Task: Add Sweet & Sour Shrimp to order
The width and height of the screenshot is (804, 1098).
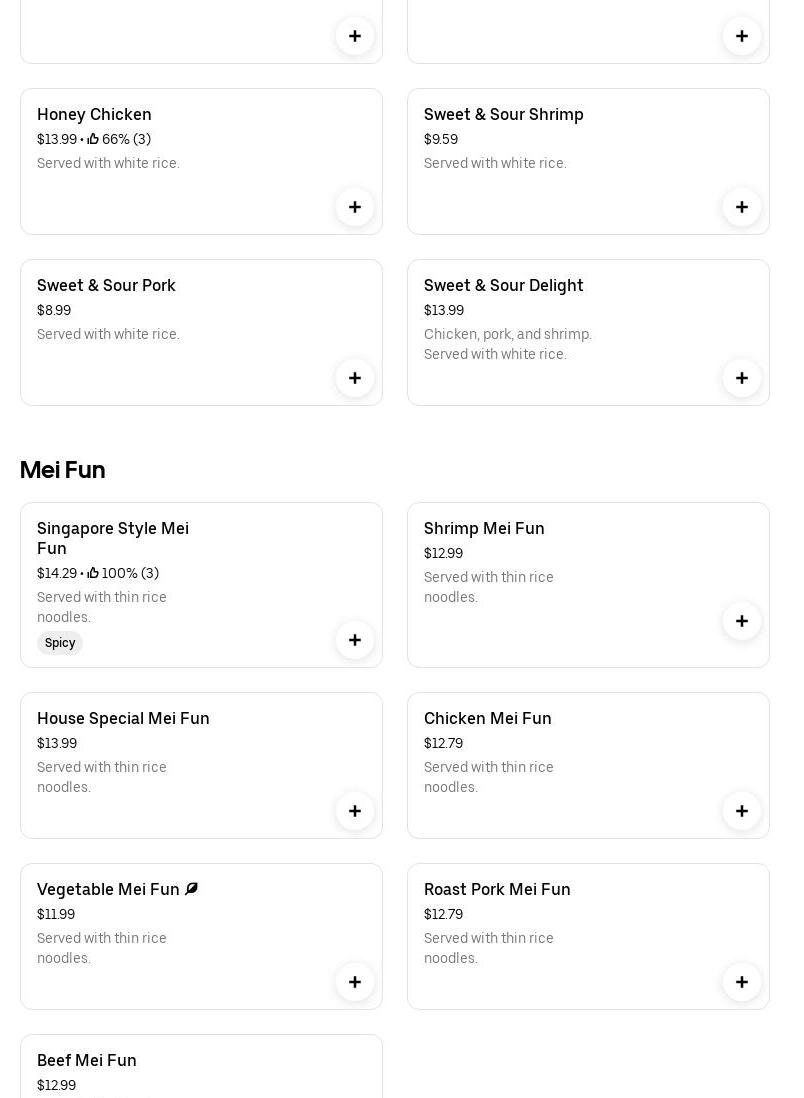Action: pyautogui.click(x=742, y=207)
